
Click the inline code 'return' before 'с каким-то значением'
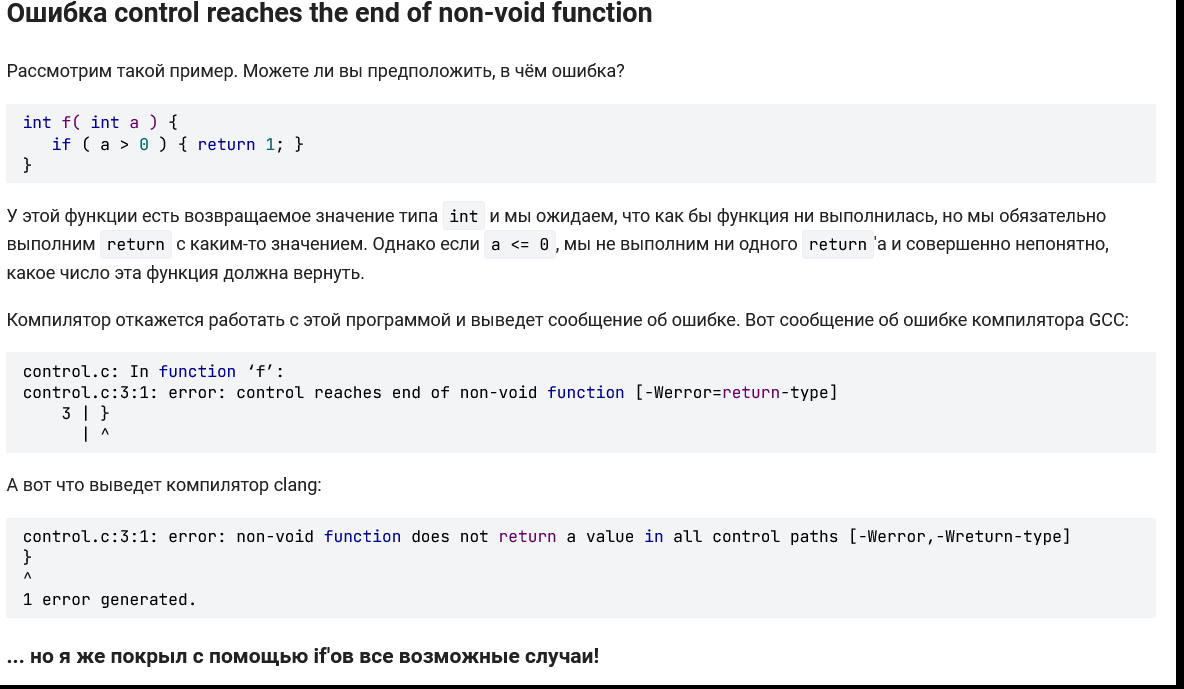tap(135, 244)
